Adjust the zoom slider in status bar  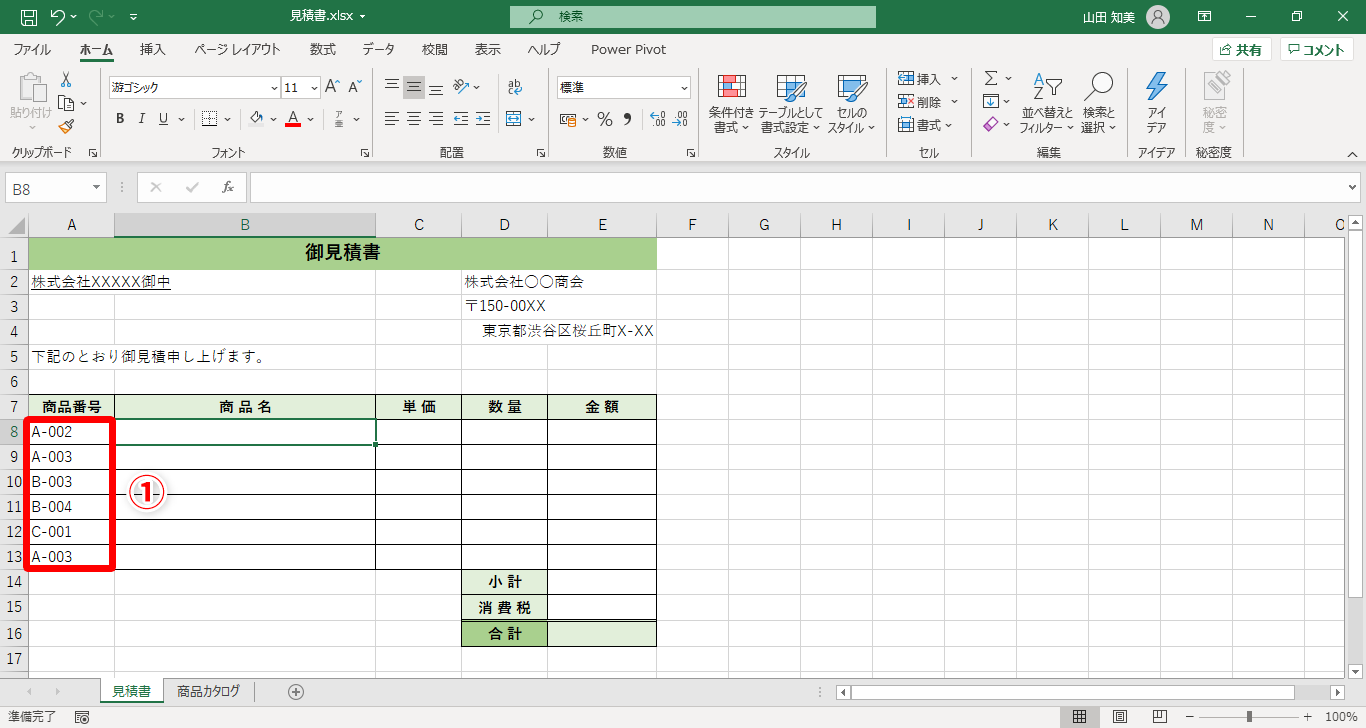pos(1250,717)
